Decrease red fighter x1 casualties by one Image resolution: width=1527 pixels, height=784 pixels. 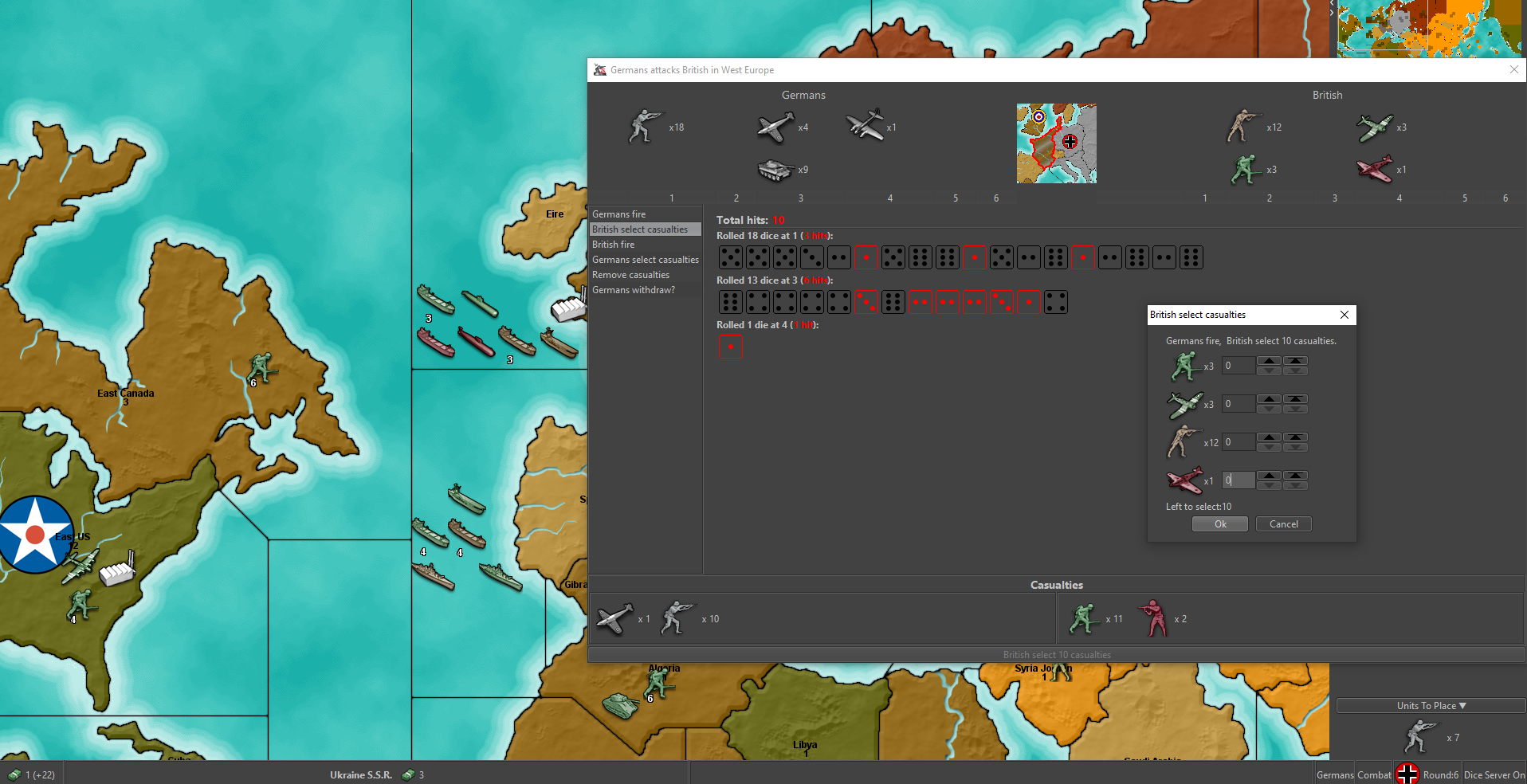tap(1269, 485)
